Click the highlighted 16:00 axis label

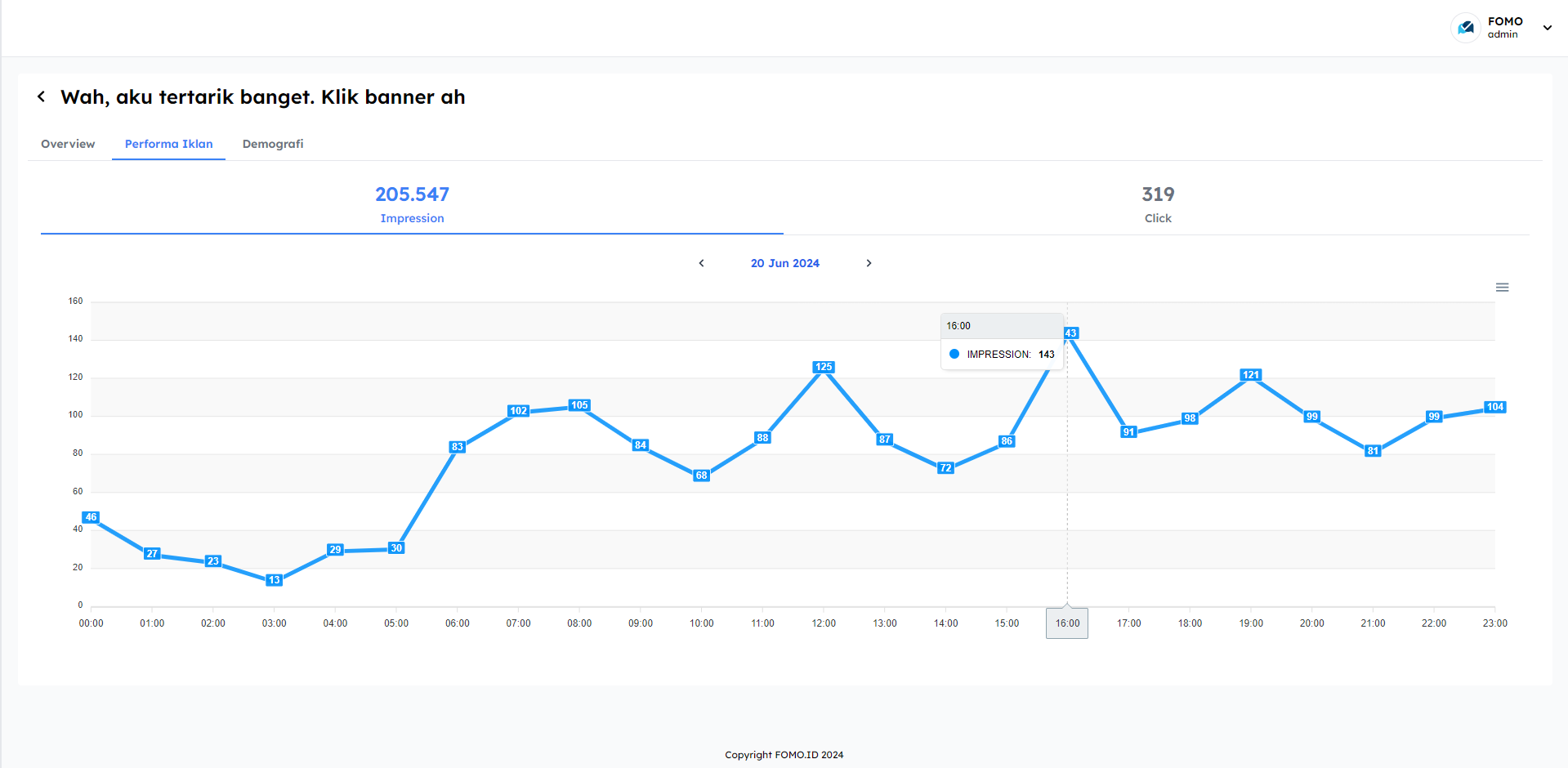coord(1067,623)
